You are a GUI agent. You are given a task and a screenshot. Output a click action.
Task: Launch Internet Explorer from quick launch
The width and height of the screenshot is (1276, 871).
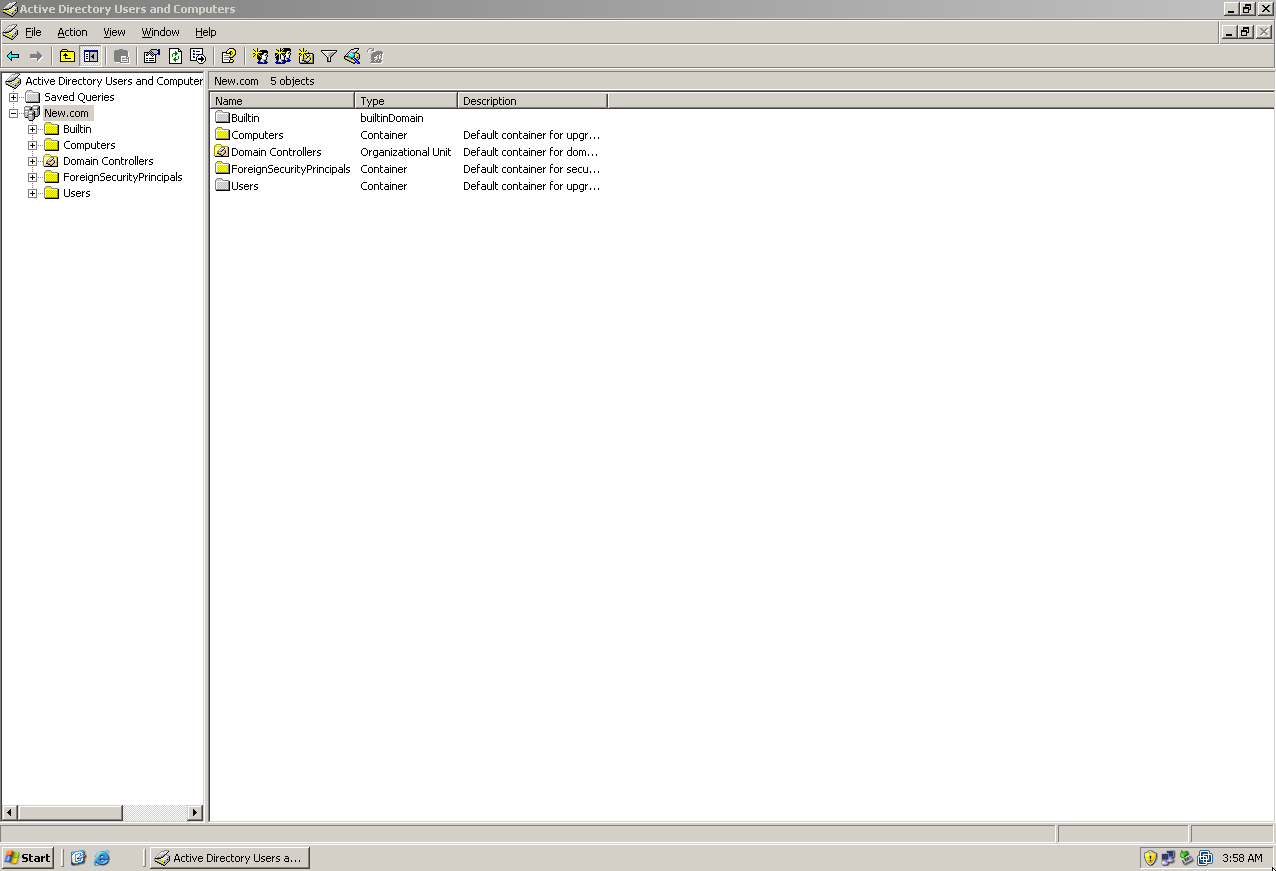tap(102, 858)
